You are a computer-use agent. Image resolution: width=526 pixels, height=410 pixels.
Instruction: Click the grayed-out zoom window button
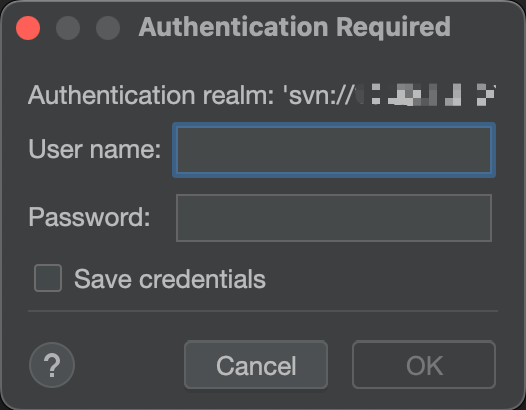(108, 28)
